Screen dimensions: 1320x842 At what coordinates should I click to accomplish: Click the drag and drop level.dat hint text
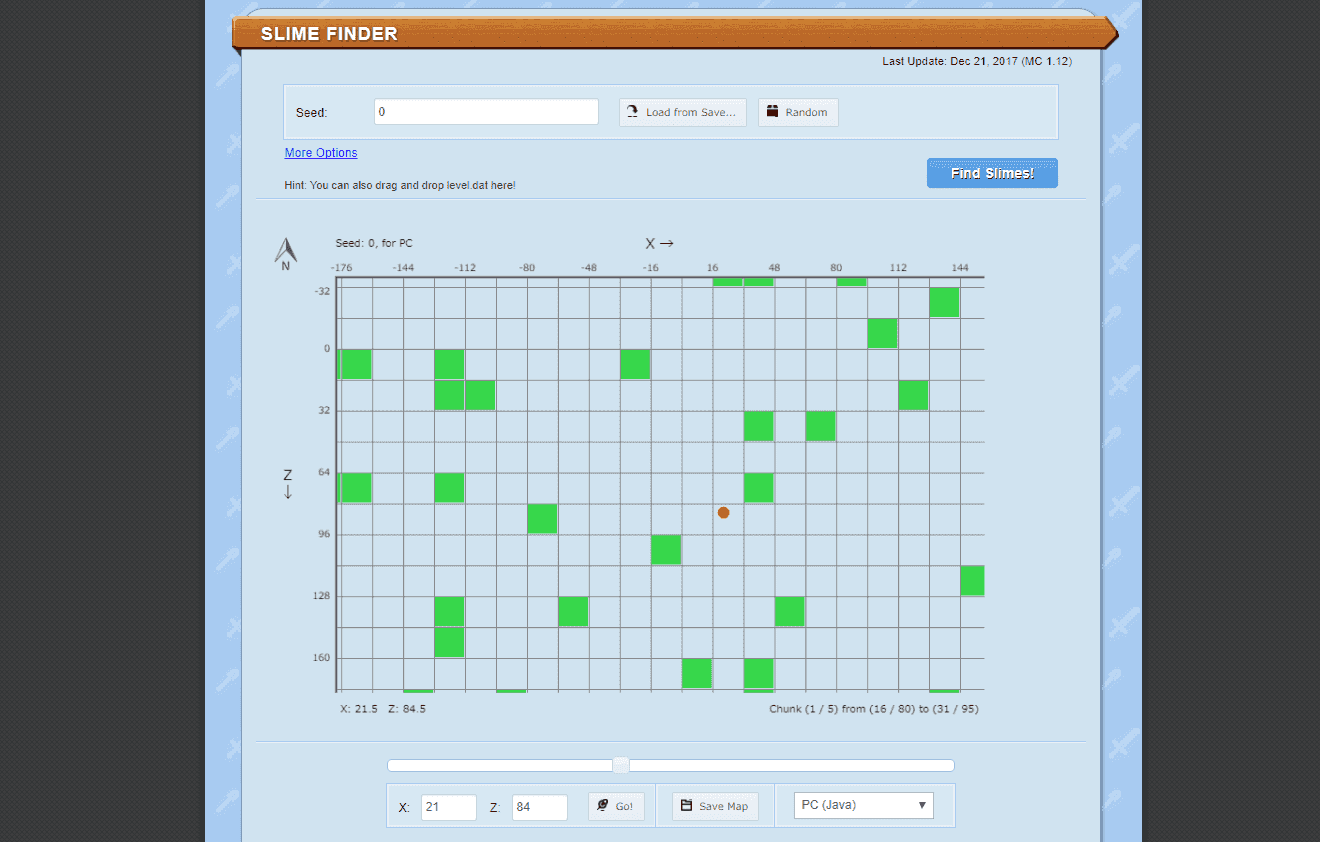[x=400, y=185]
